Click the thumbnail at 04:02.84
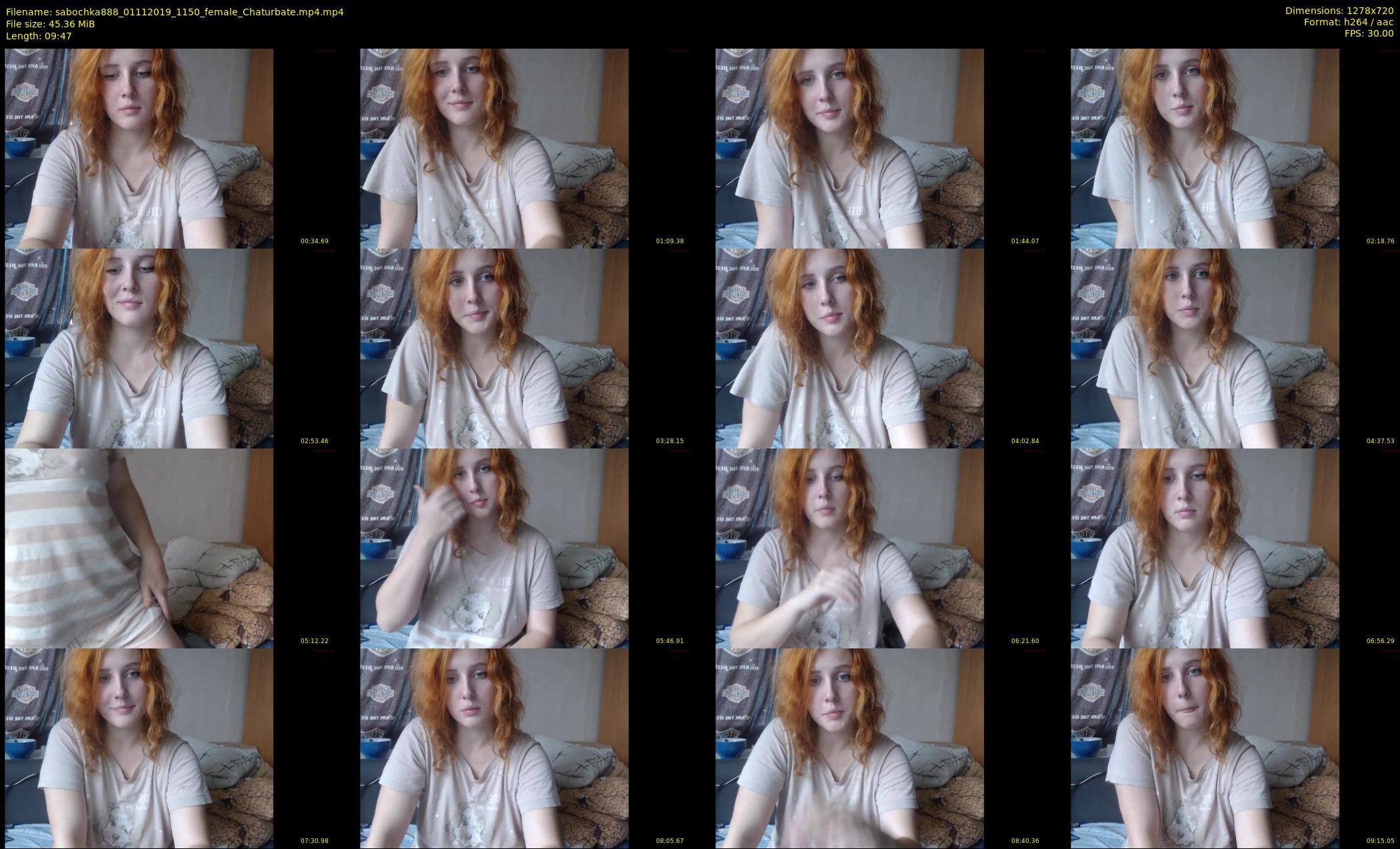This screenshot has height=849, width=1400. point(849,348)
